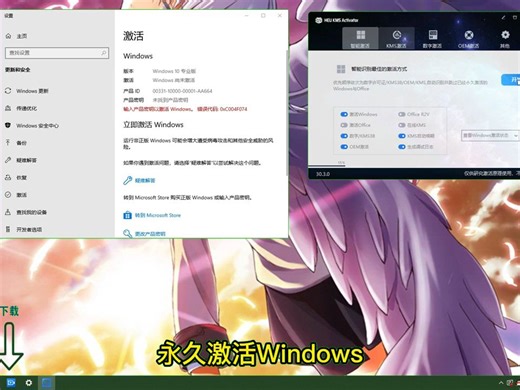
Task: Toggle the 数字/KMS38 switch
Action: tap(344, 136)
